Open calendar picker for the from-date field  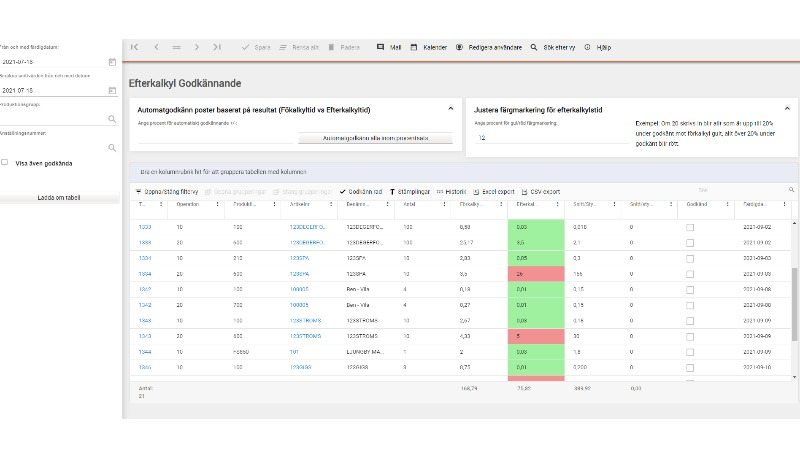click(112, 62)
